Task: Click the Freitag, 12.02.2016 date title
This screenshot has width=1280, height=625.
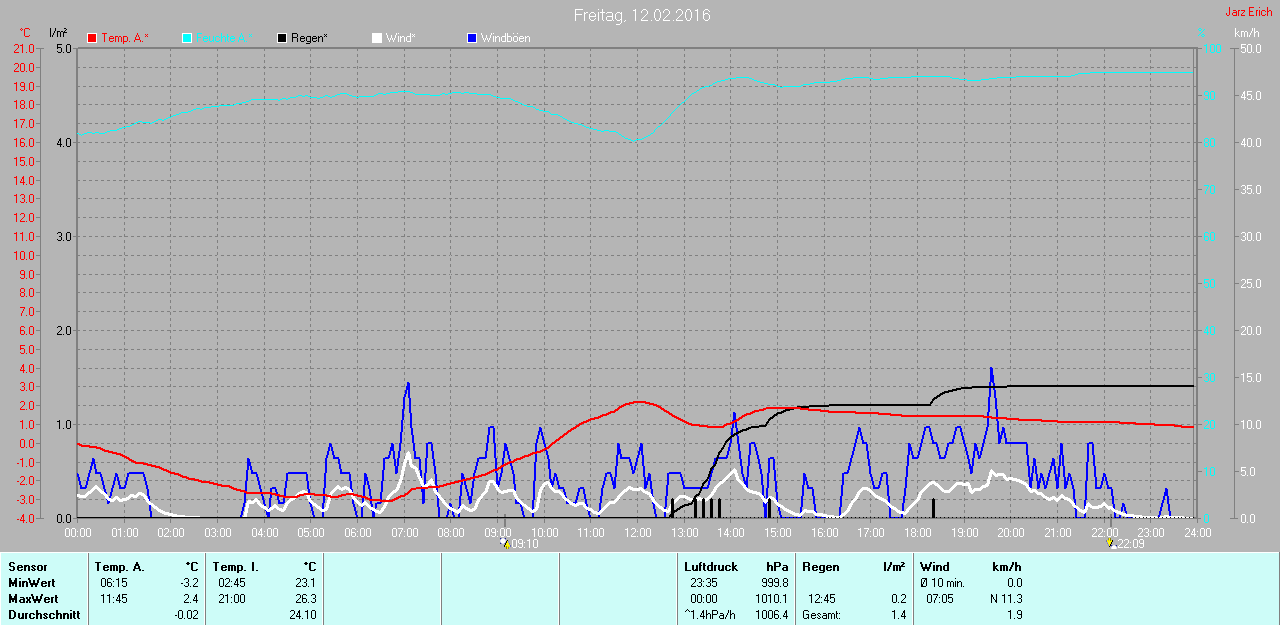Action: 642,15
